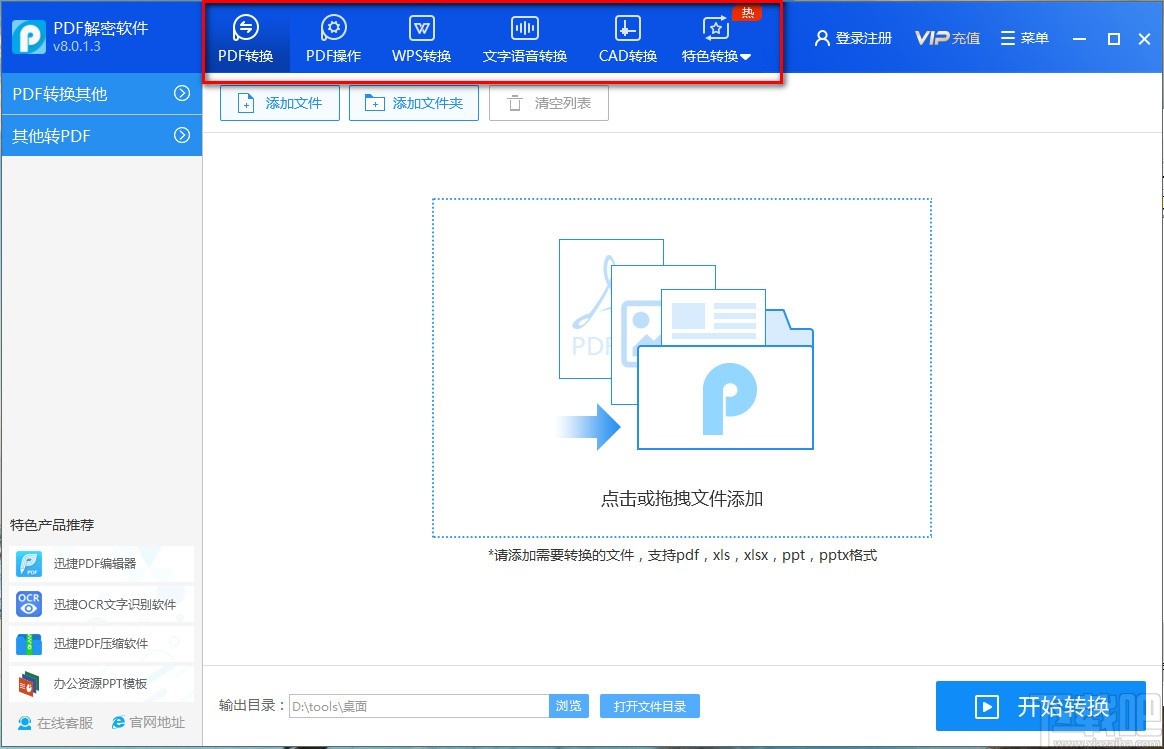The height and width of the screenshot is (749, 1164).
Task: Expand the PDF转换其他 sidebar section
Action: [100, 93]
